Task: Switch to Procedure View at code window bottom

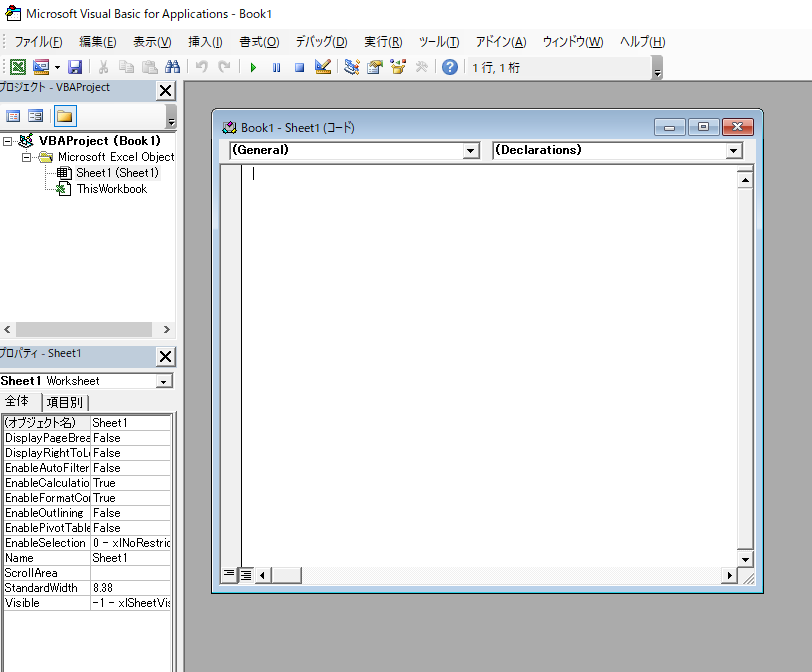Action: click(229, 574)
